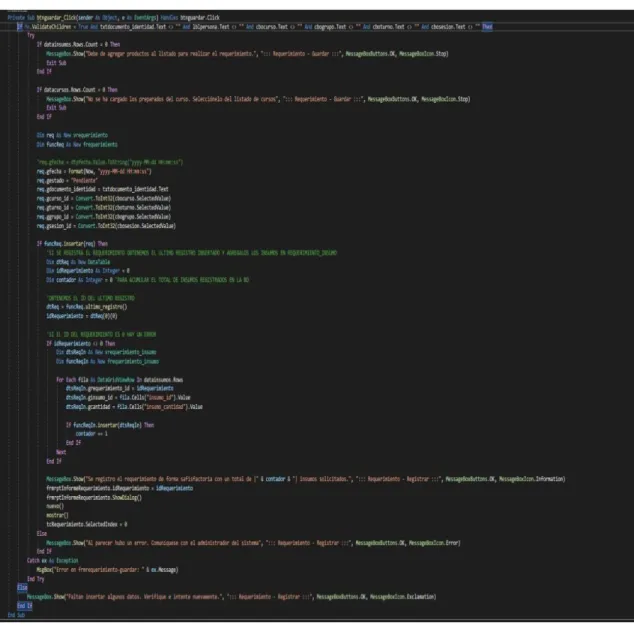Click 'frmrptInformeRequerimiento.ShowDialog()' line
The image size is (634, 626).
click(94, 497)
